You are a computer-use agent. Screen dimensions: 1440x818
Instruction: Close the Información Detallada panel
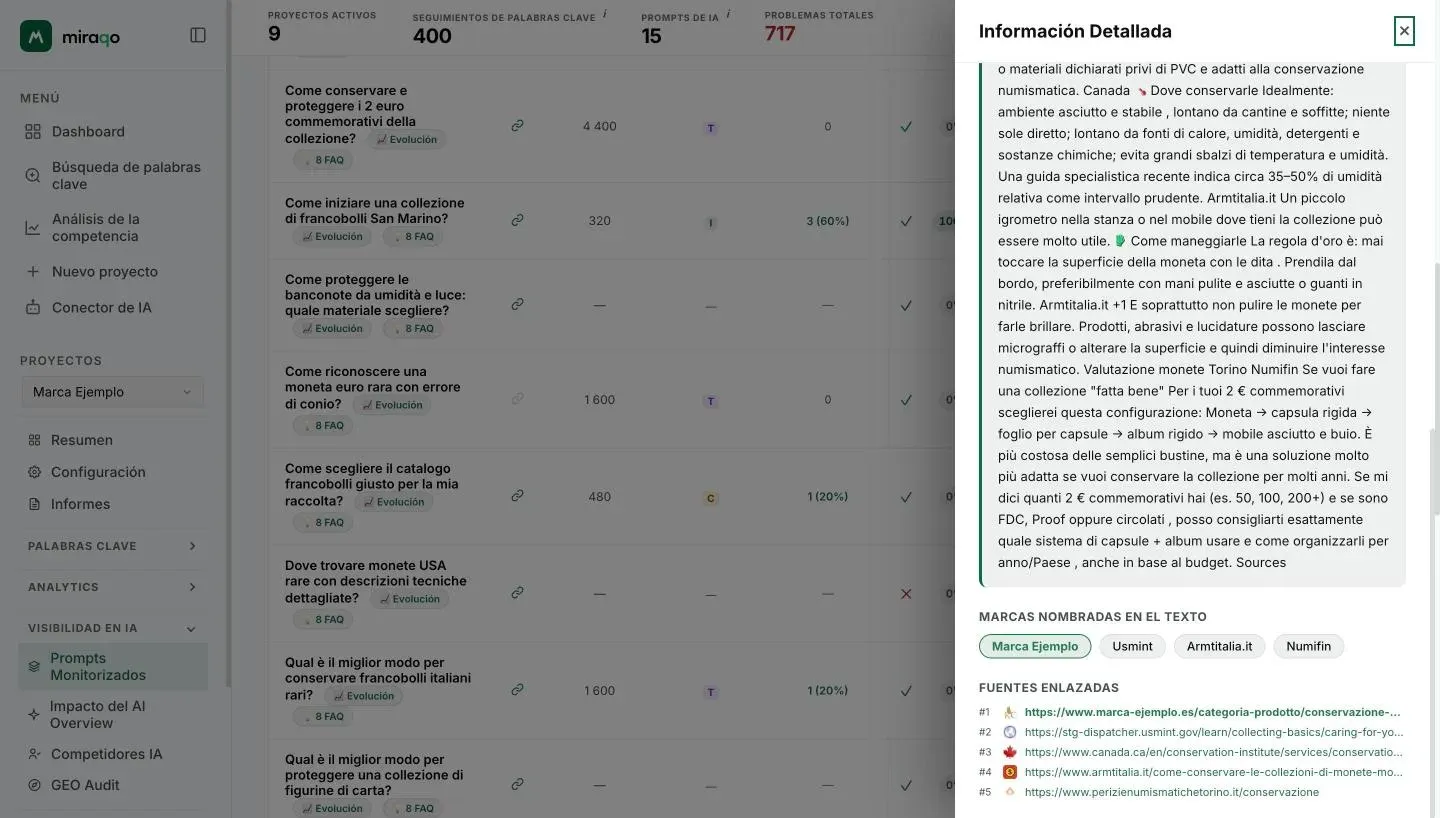[x=1404, y=31]
